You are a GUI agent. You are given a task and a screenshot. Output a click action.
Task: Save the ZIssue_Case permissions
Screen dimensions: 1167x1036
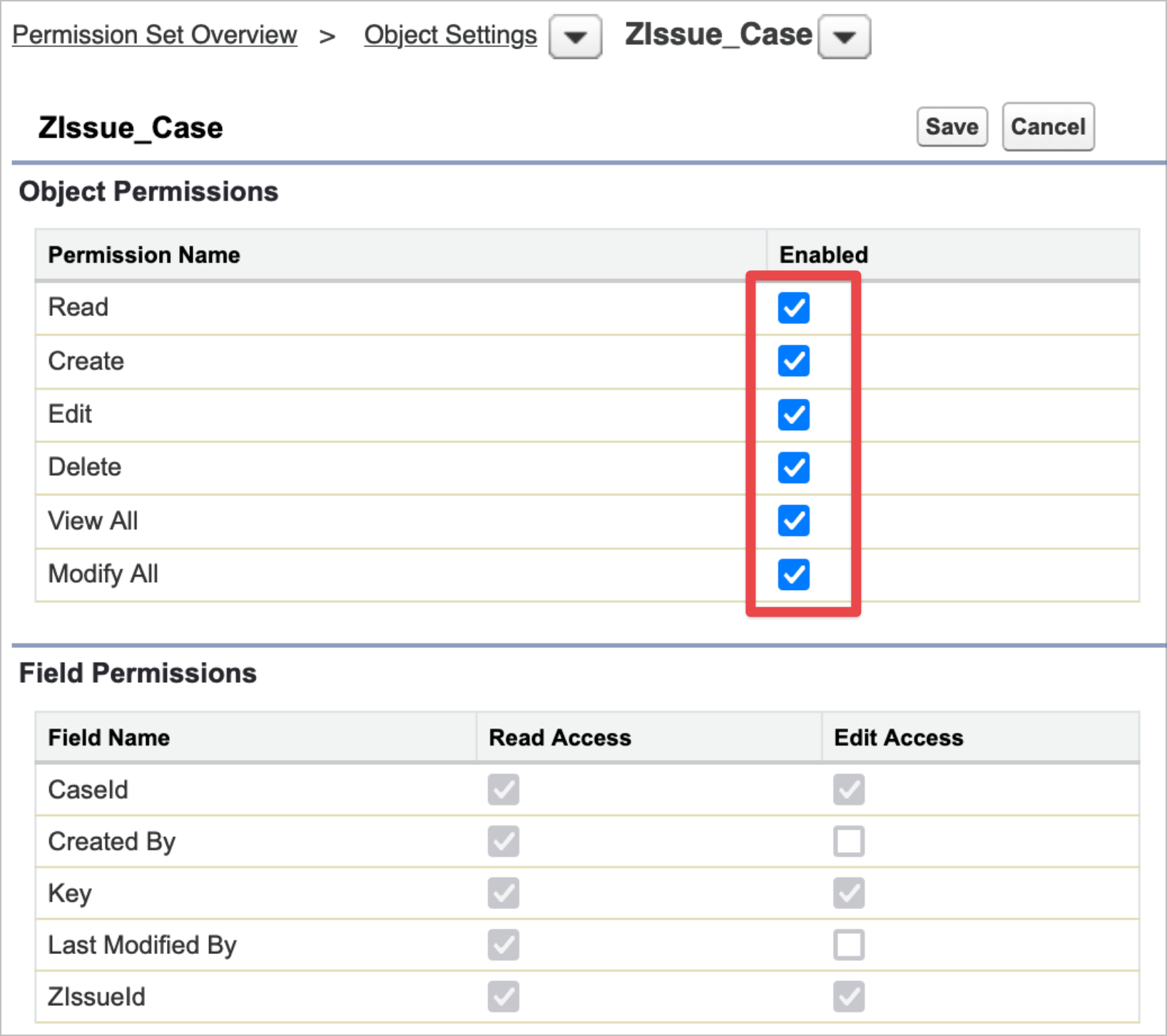(952, 127)
